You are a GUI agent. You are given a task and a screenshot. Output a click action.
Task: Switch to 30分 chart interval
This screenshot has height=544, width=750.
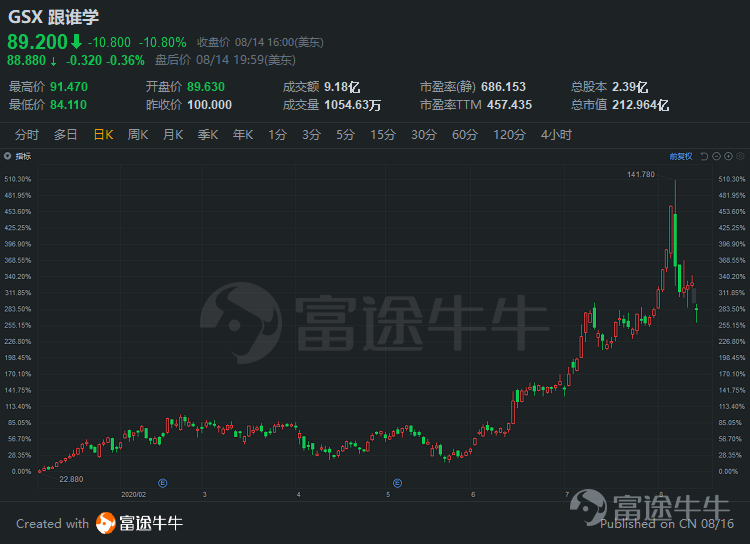click(424, 135)
